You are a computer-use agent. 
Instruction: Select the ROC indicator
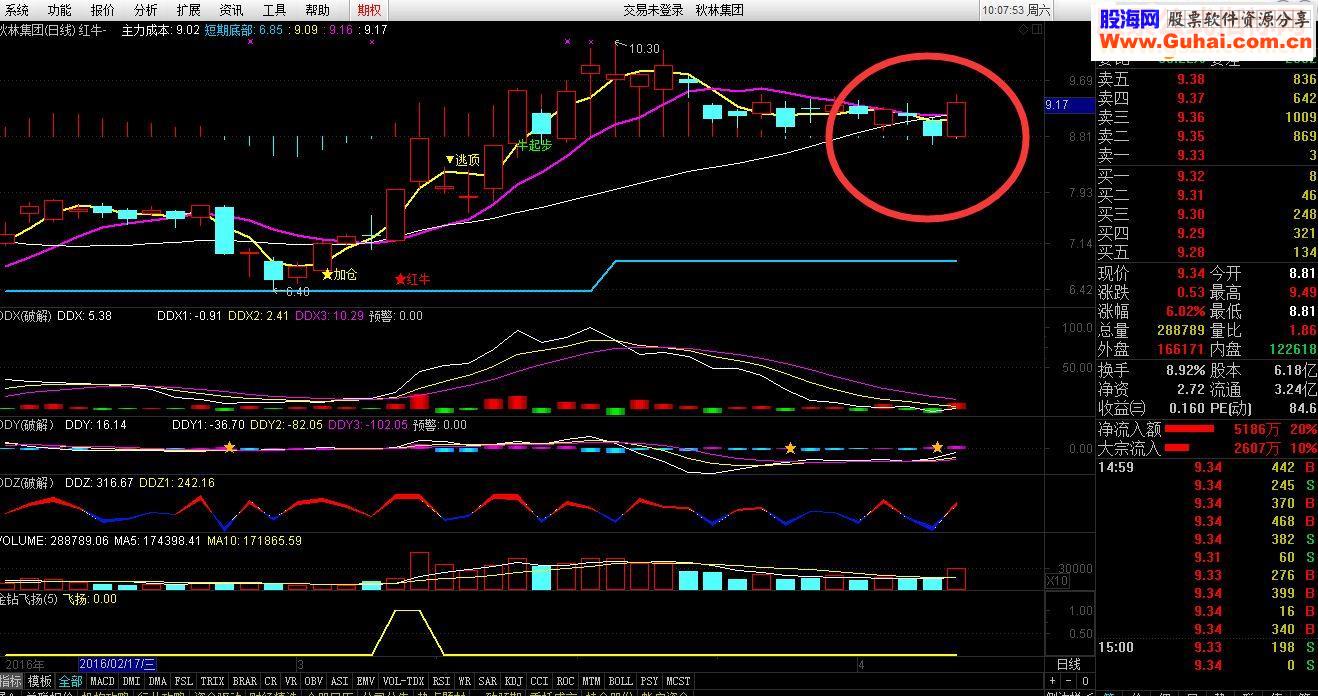click(x=566, y=682)
